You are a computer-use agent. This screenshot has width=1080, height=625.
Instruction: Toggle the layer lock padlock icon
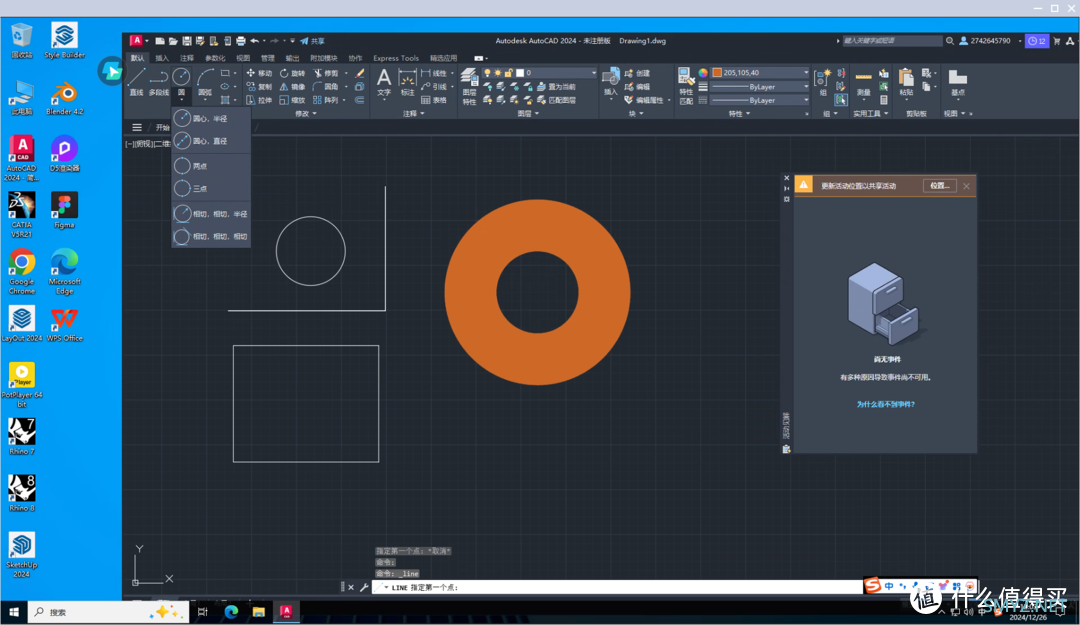(x=508, y=73)
